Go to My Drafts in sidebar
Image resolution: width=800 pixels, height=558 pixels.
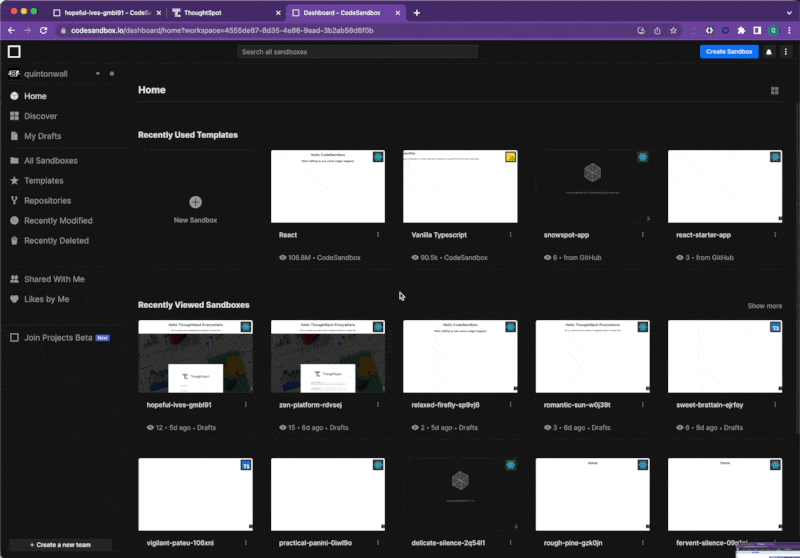[x=42, y=136]
